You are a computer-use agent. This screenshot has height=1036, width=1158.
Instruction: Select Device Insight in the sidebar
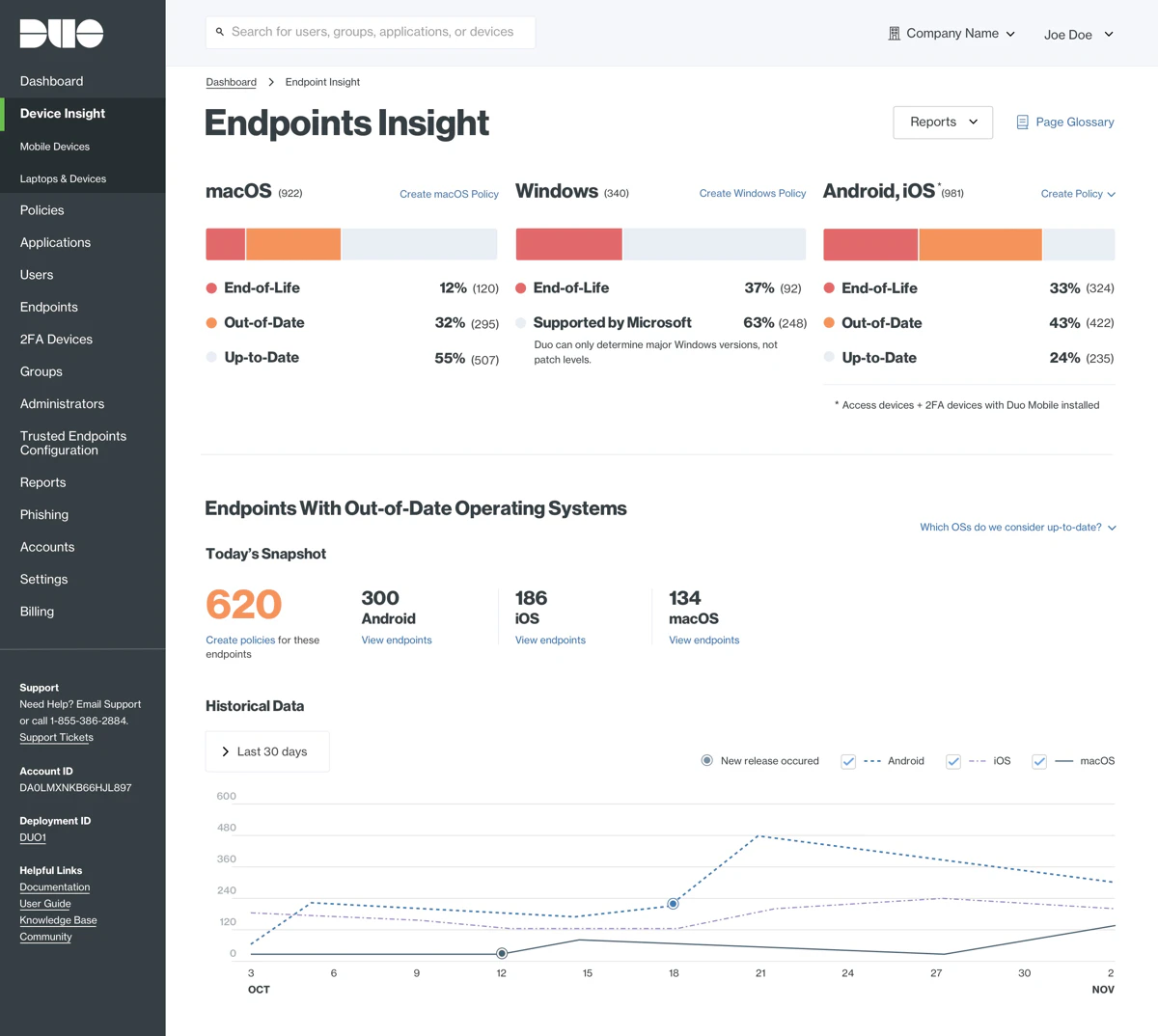(x=63, y=114)
